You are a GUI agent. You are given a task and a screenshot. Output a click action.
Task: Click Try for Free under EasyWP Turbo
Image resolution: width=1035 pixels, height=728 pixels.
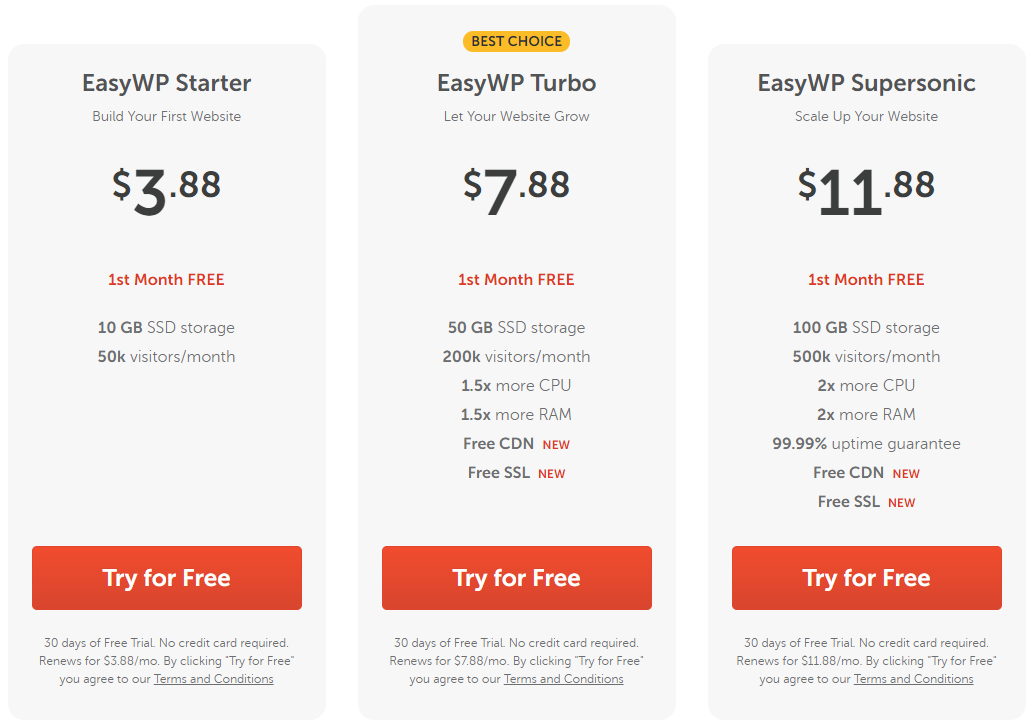(517, 578)
